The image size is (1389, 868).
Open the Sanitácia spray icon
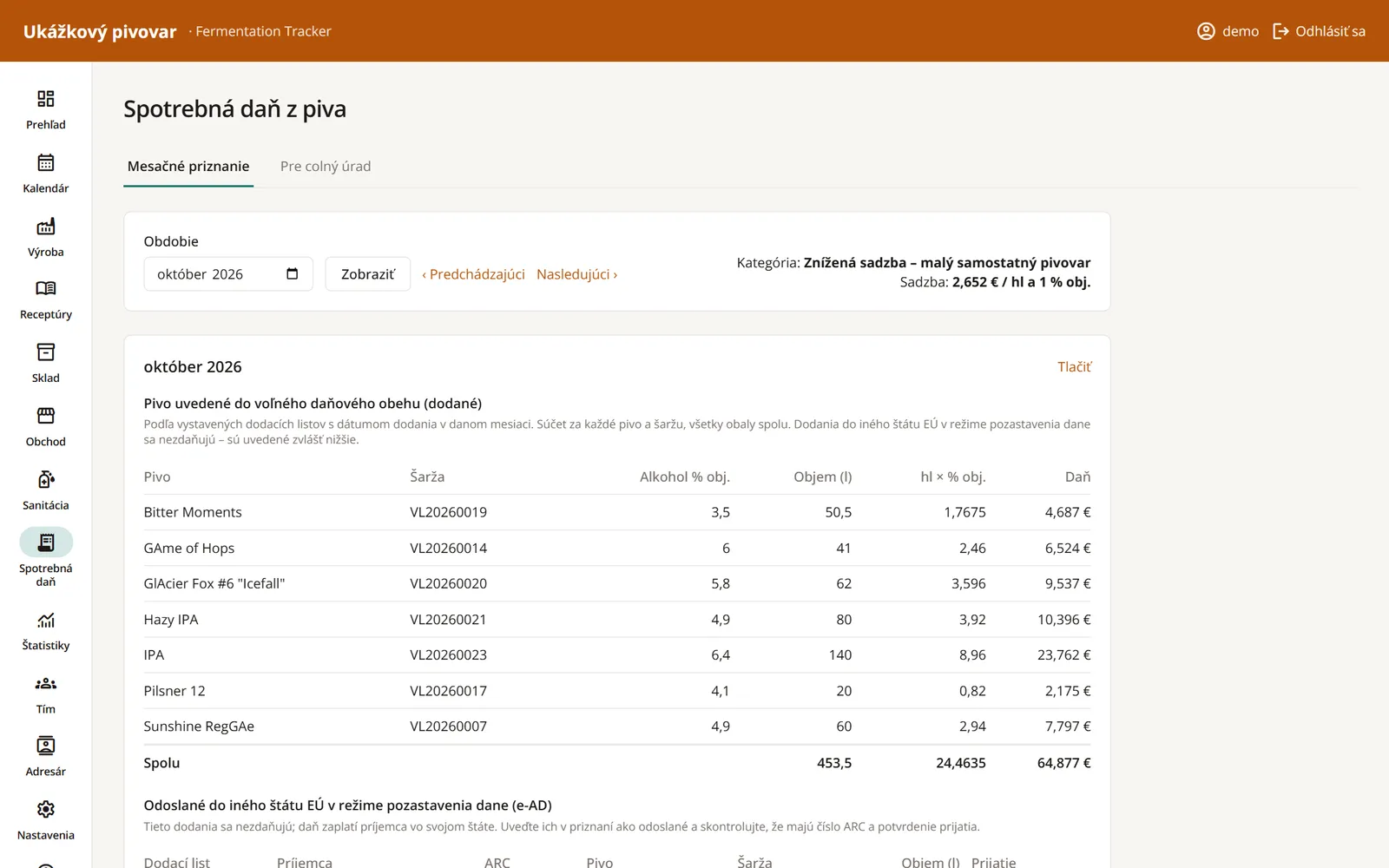[46, 479]
